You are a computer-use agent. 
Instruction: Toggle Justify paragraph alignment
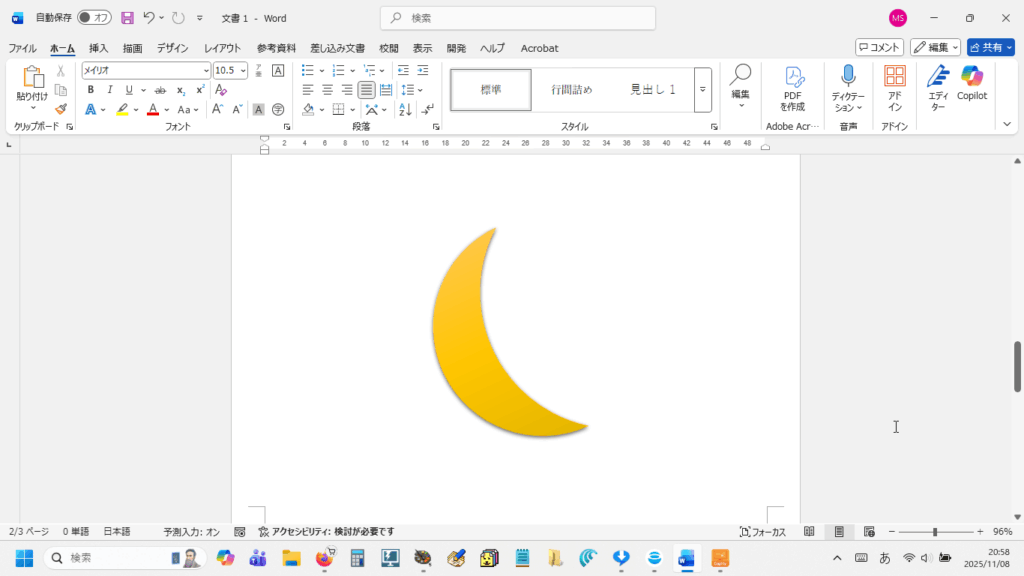pyautogui.click(x=367, y=90)
